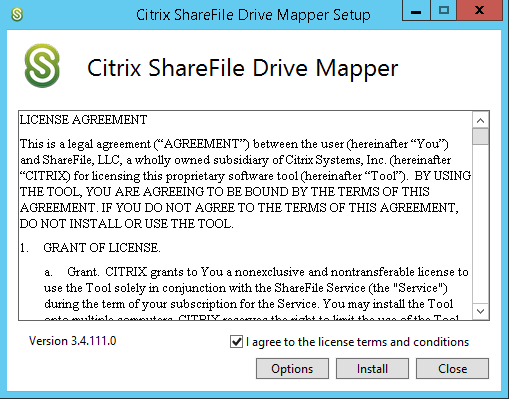Click the license scrollbar down arrow
Image resolution: width=509 pixels, height=399 pixels.
click(x=480, y=311)
